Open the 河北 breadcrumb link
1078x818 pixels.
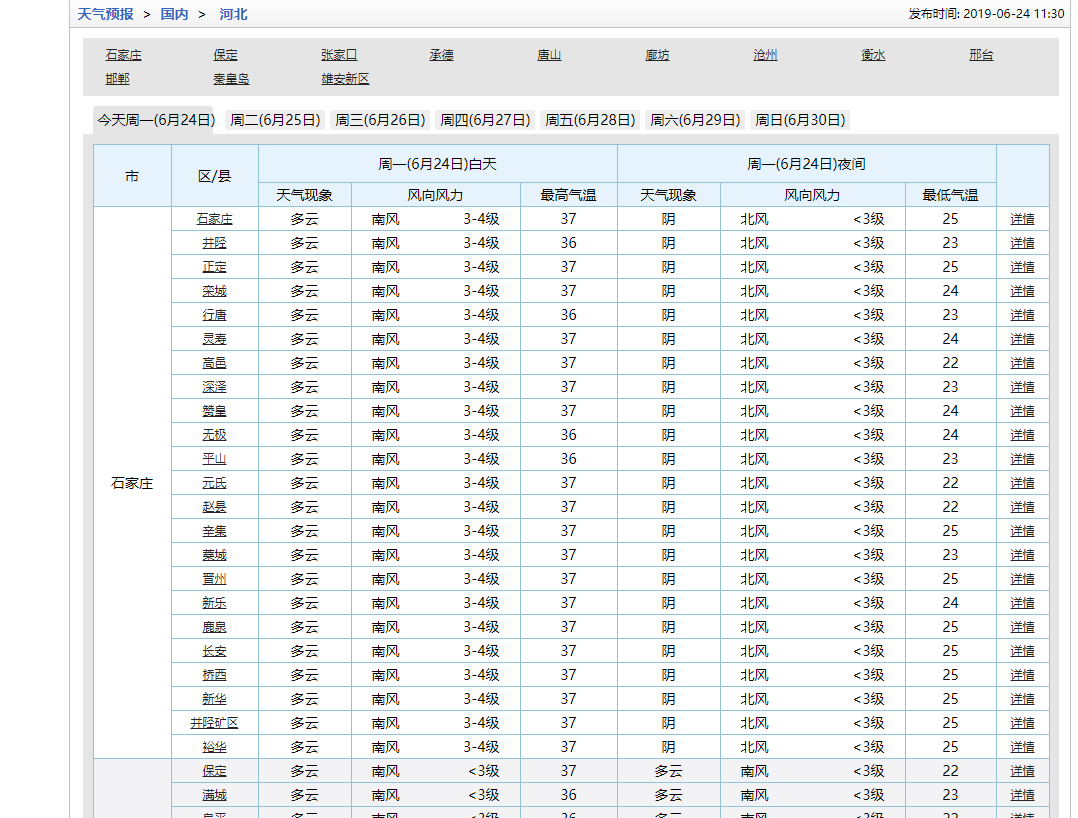point(233,14)
